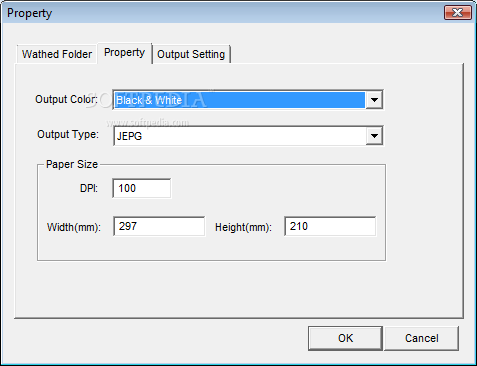The height and width of the screenshot is (366, 477).
Task: Expand the Output Type dropdown arrow
Action: click(x=374, y=136)
